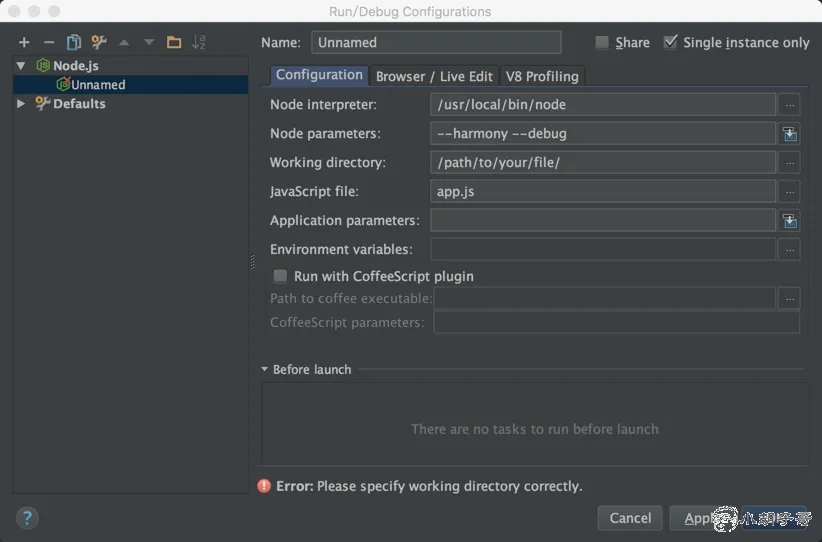Click the JavaScript file input field

point(603,191)
